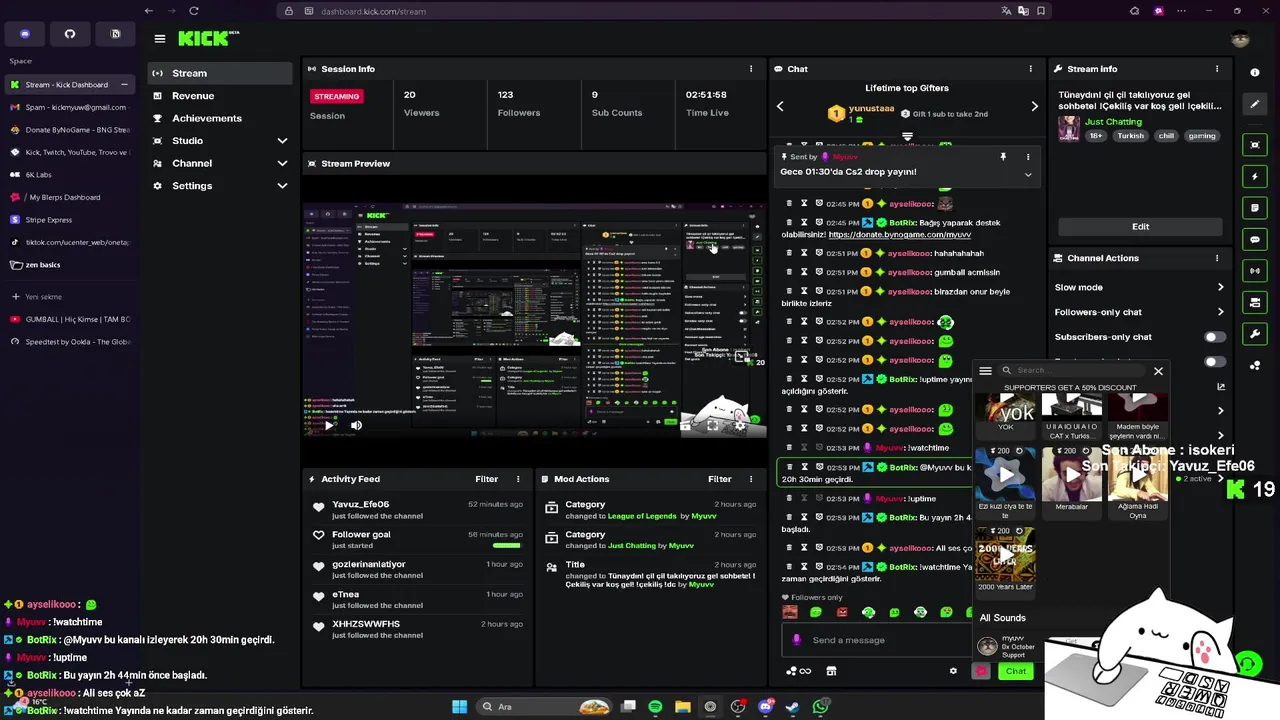This screenshot has width=1280, height=720.
Task: Open pinned message three-dot options
Action: [1027, 157]
